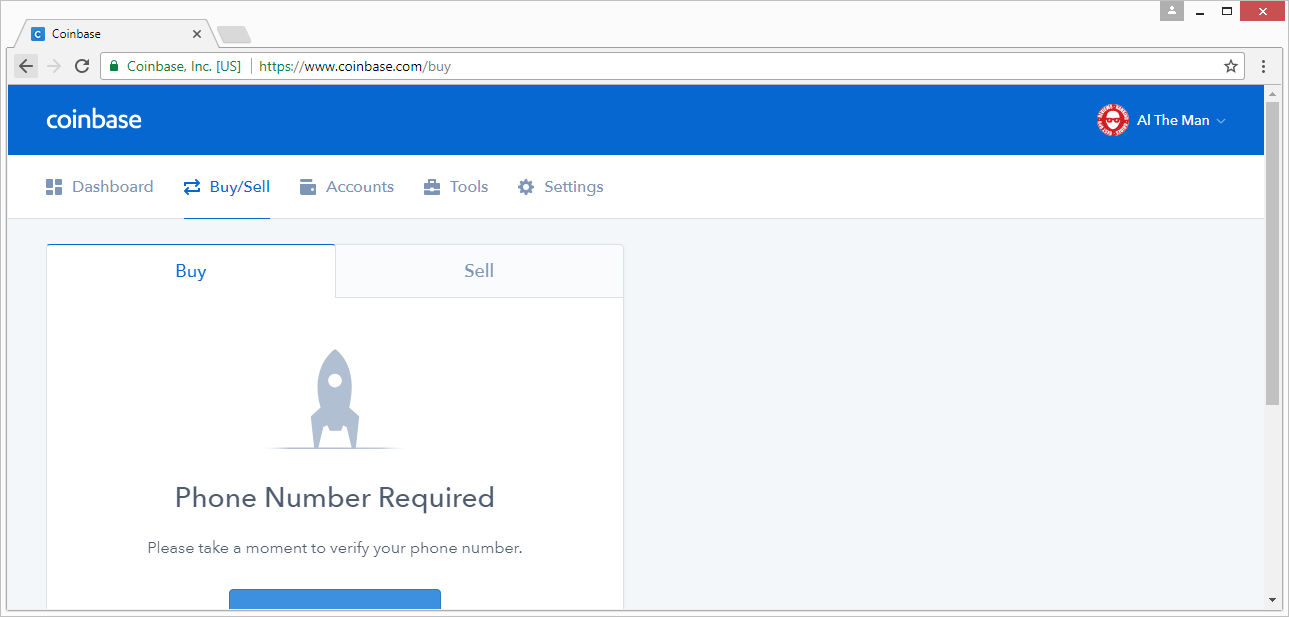Click the Settings gear icon
This screenshot has width=1289, height=617.
click(x=526, y=187)
